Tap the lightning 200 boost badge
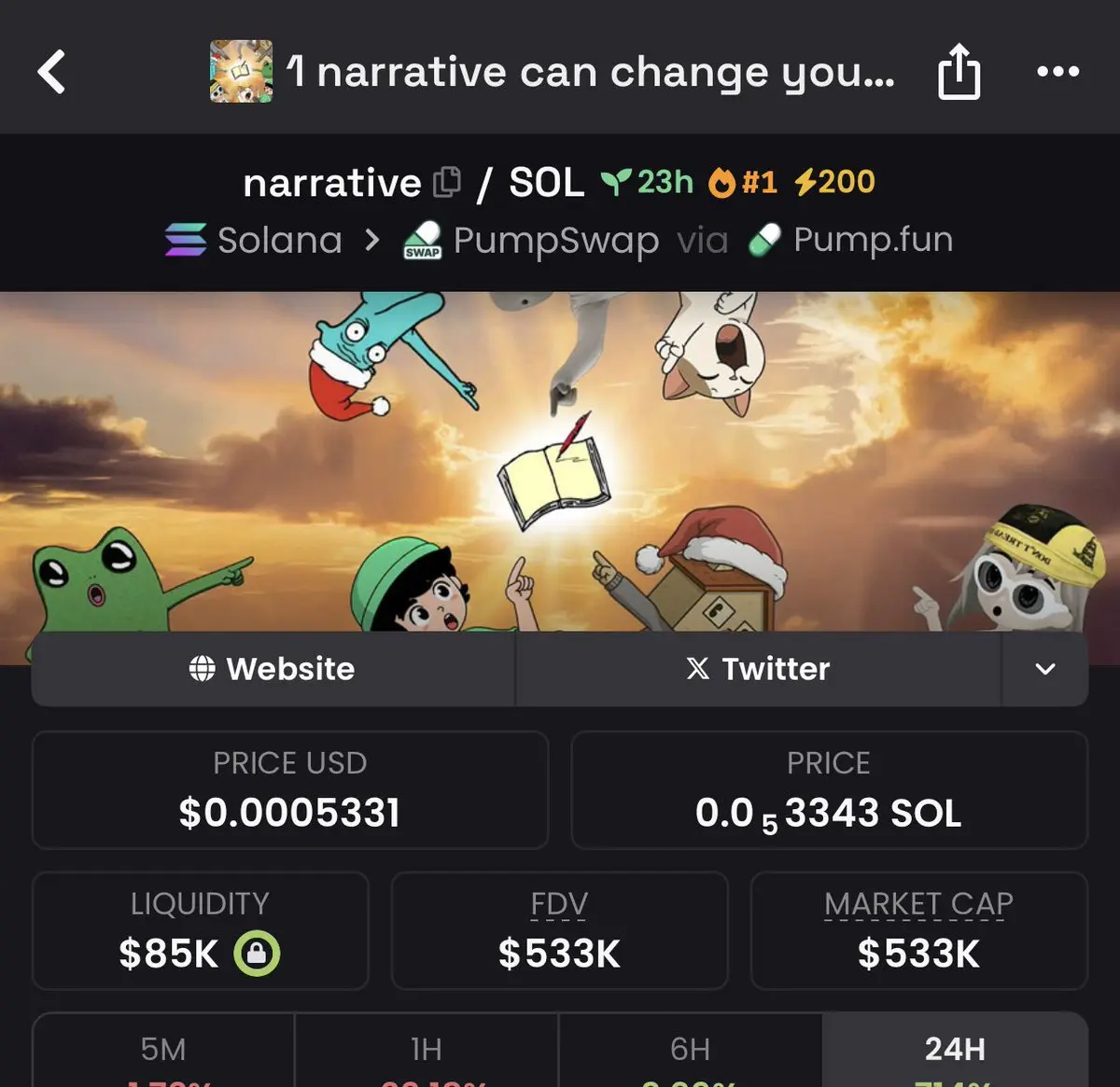1120x1087 pixels. click(x=834, y=182)
